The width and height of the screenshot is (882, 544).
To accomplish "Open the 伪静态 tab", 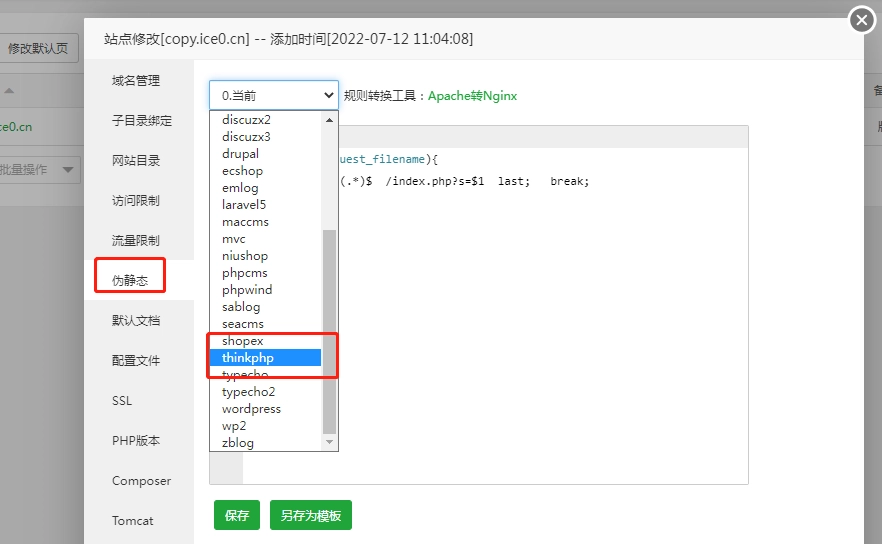I will [130, 281].
